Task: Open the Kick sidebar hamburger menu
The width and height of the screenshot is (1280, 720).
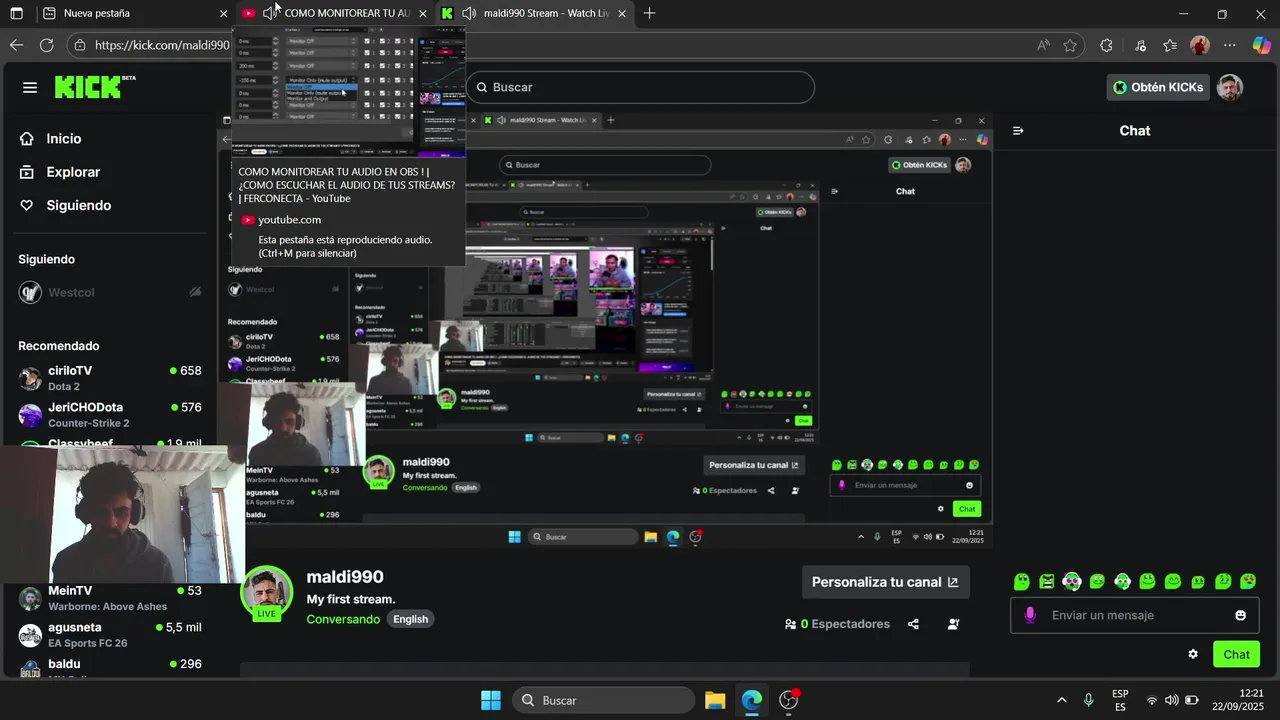Action: coord(30,88)
